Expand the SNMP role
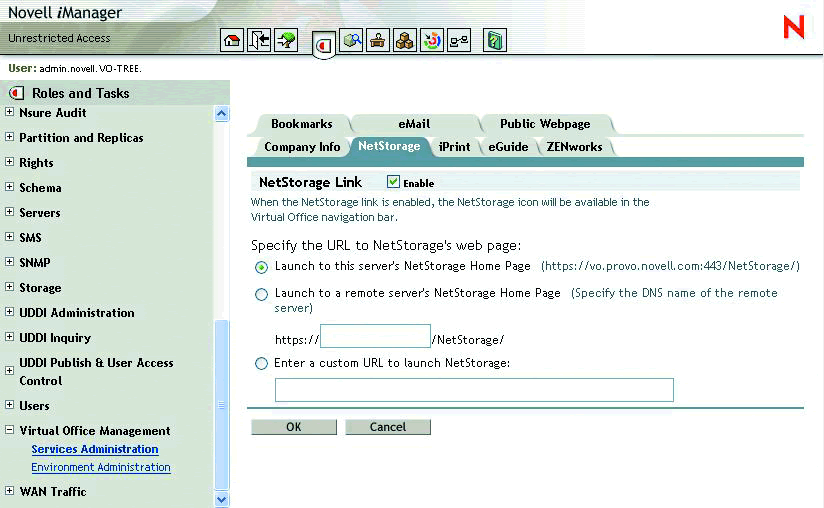This screenshot has height=508, width=824. tap(9, 262)
